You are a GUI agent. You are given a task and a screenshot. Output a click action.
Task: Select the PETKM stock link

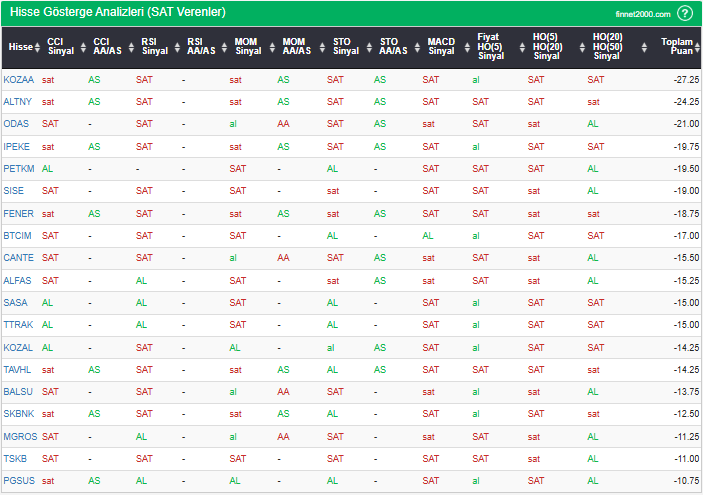click(x=19, y=168)
